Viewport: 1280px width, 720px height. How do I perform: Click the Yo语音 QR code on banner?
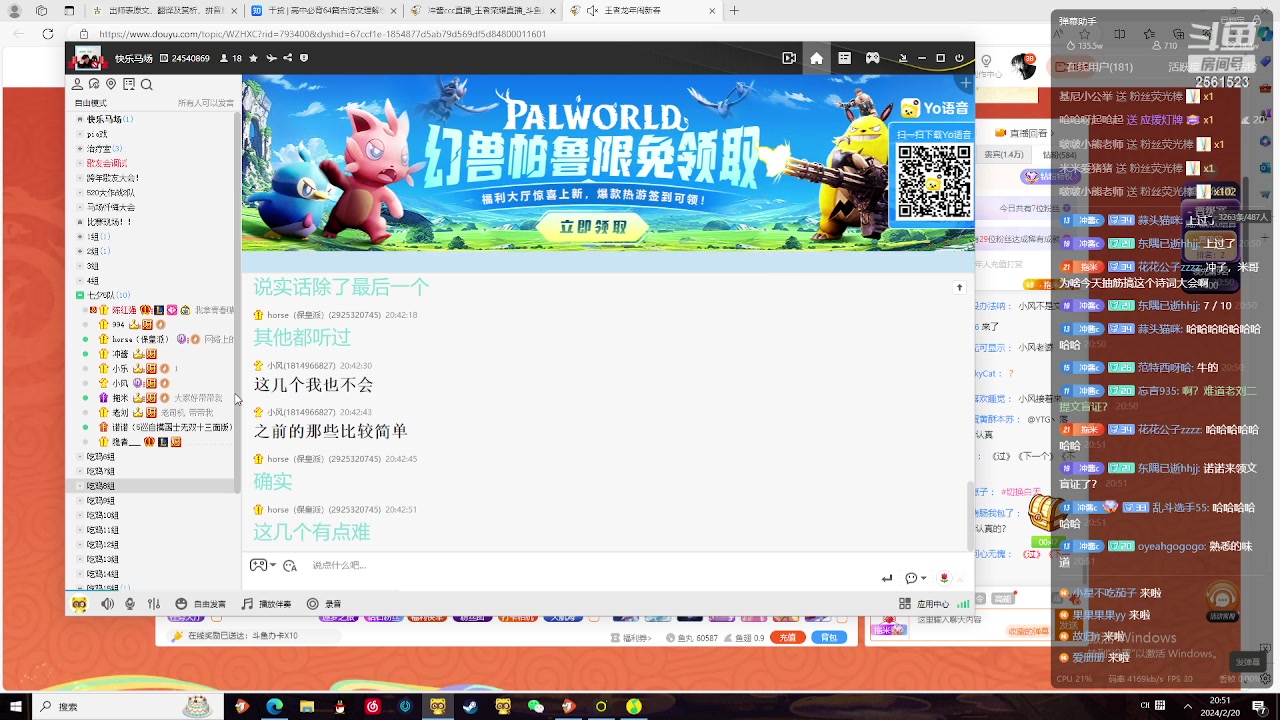click(x=933, y=181)
